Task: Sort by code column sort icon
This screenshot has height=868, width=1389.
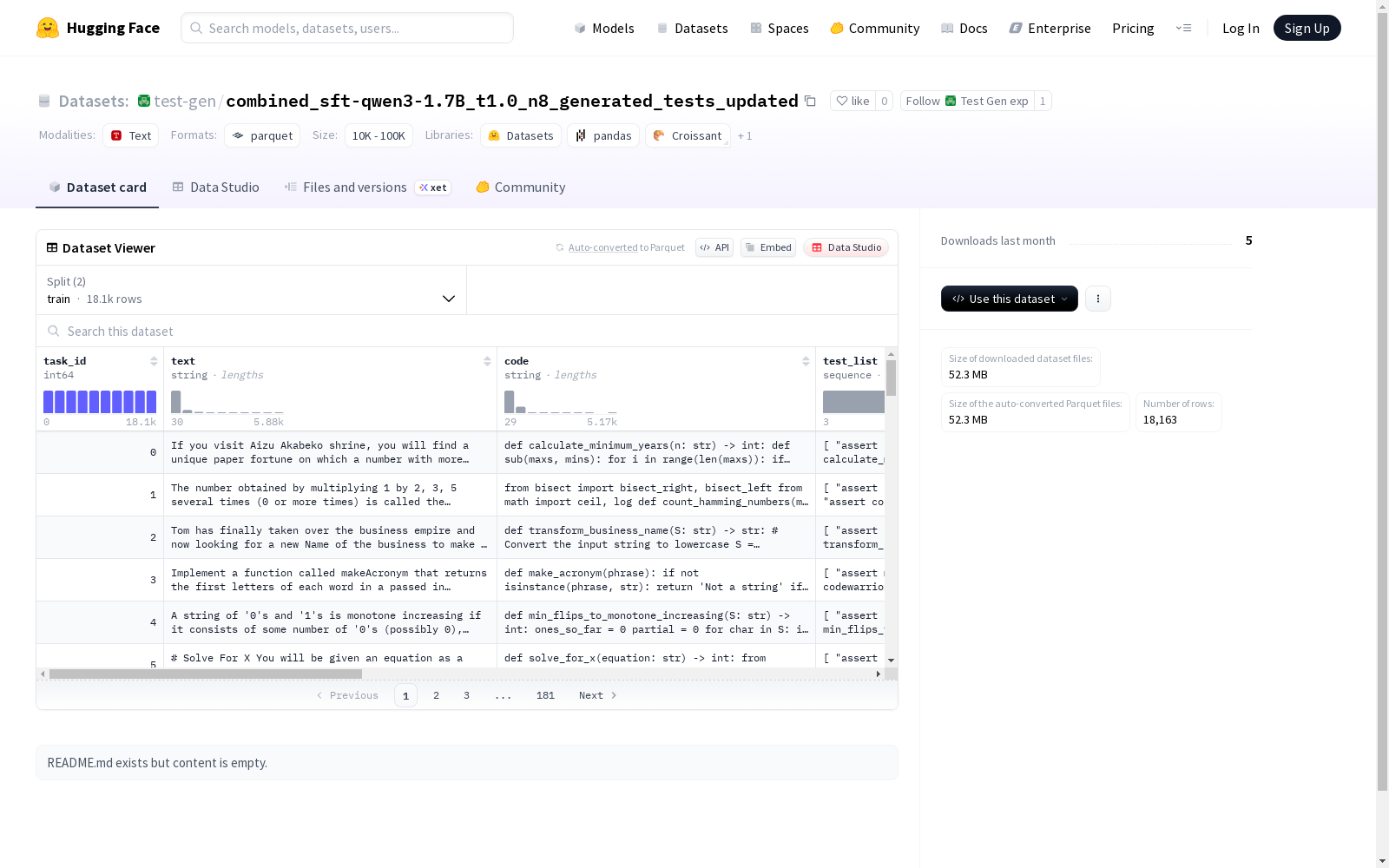Action: (x=806, y=361)
